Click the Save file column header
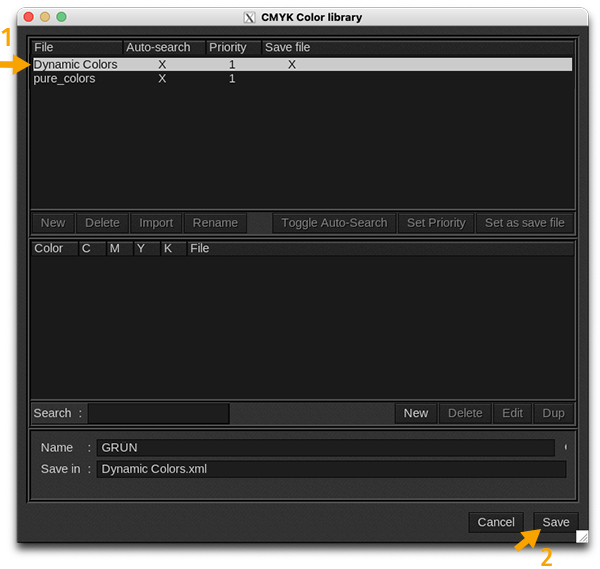 418,47
